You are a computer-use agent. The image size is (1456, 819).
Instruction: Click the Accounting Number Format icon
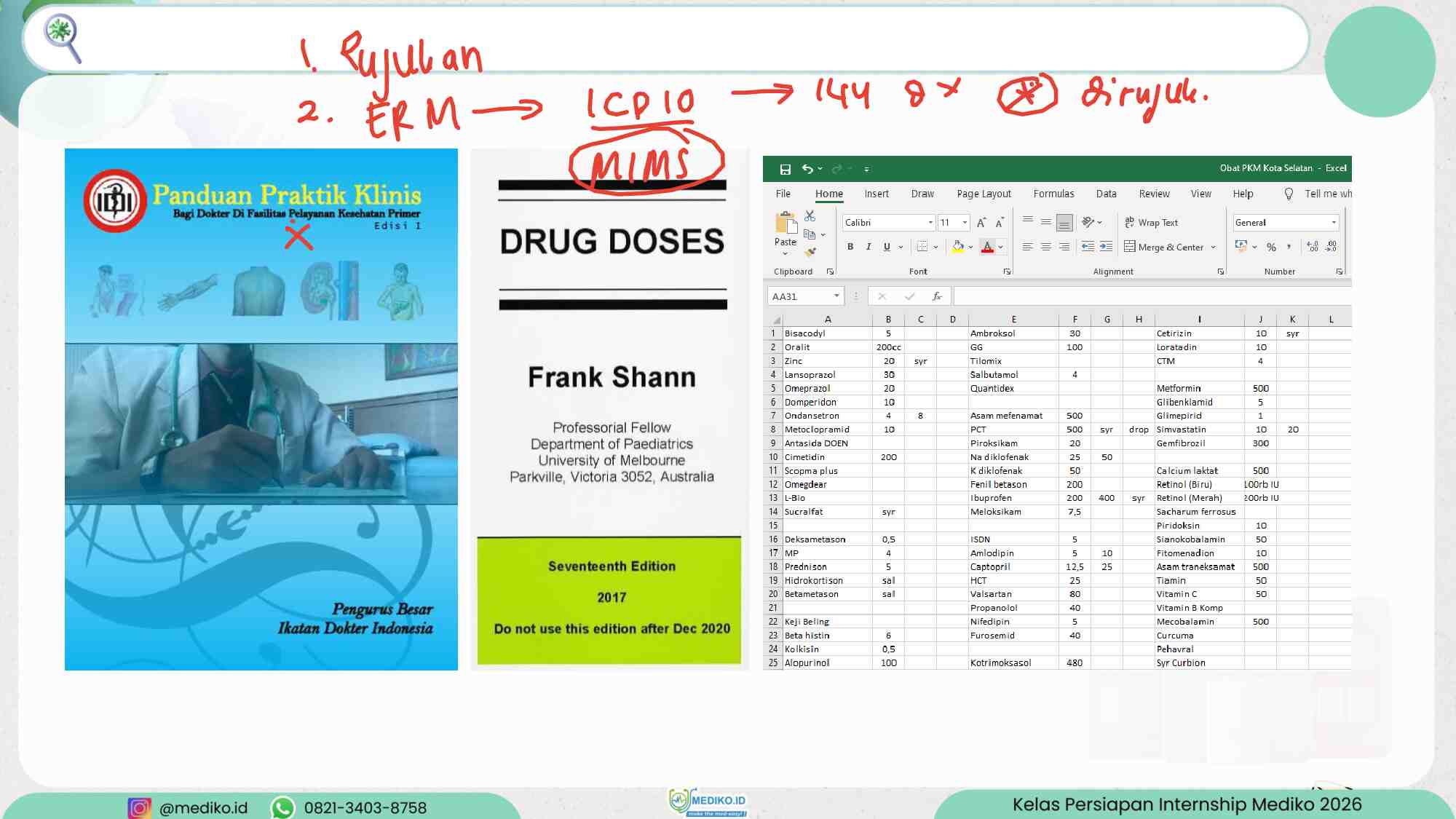pyautogui.click(x=1241, y=246)
